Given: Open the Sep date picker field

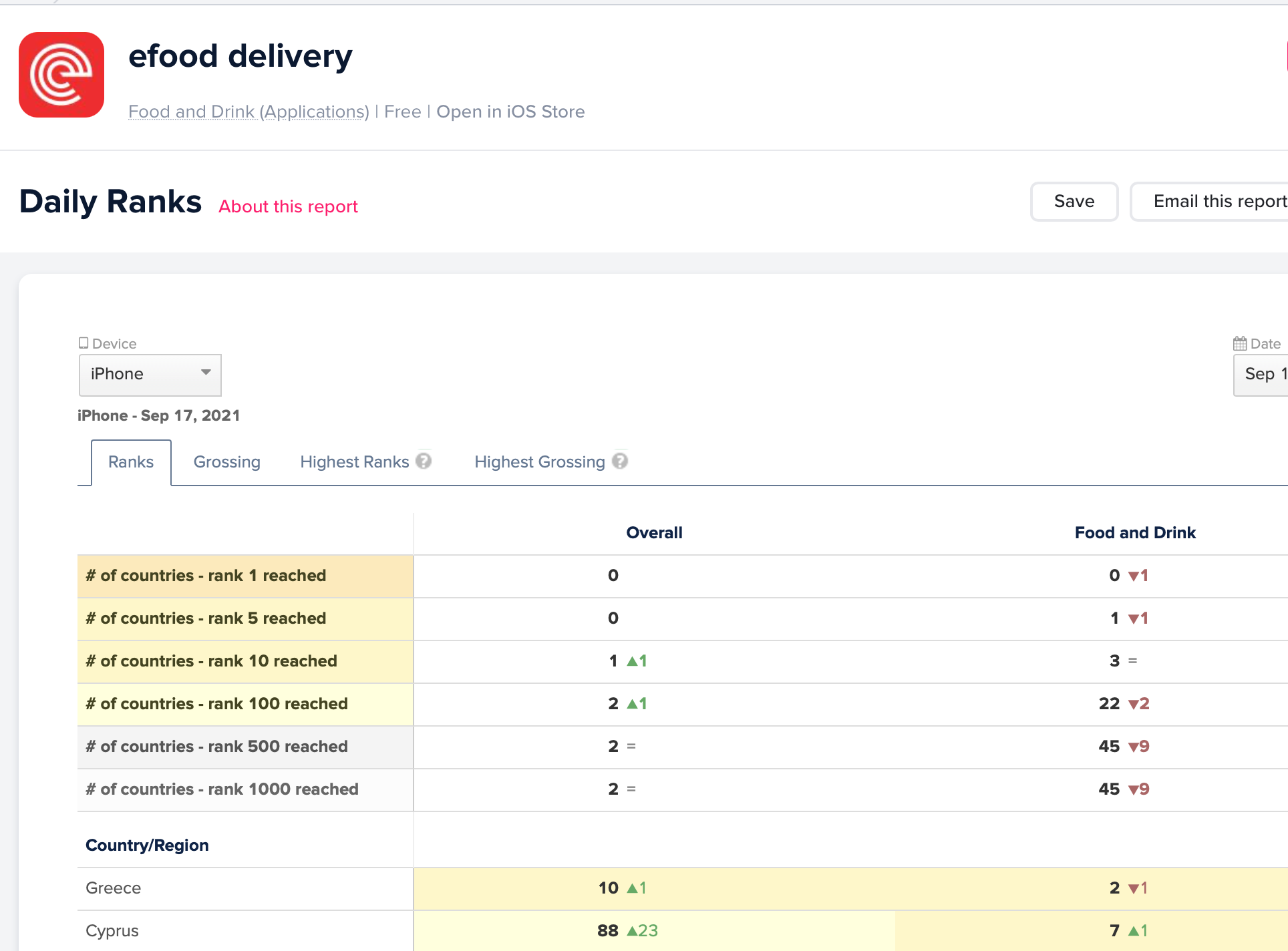Looking at the screenshot, I should pos(1261,375).
